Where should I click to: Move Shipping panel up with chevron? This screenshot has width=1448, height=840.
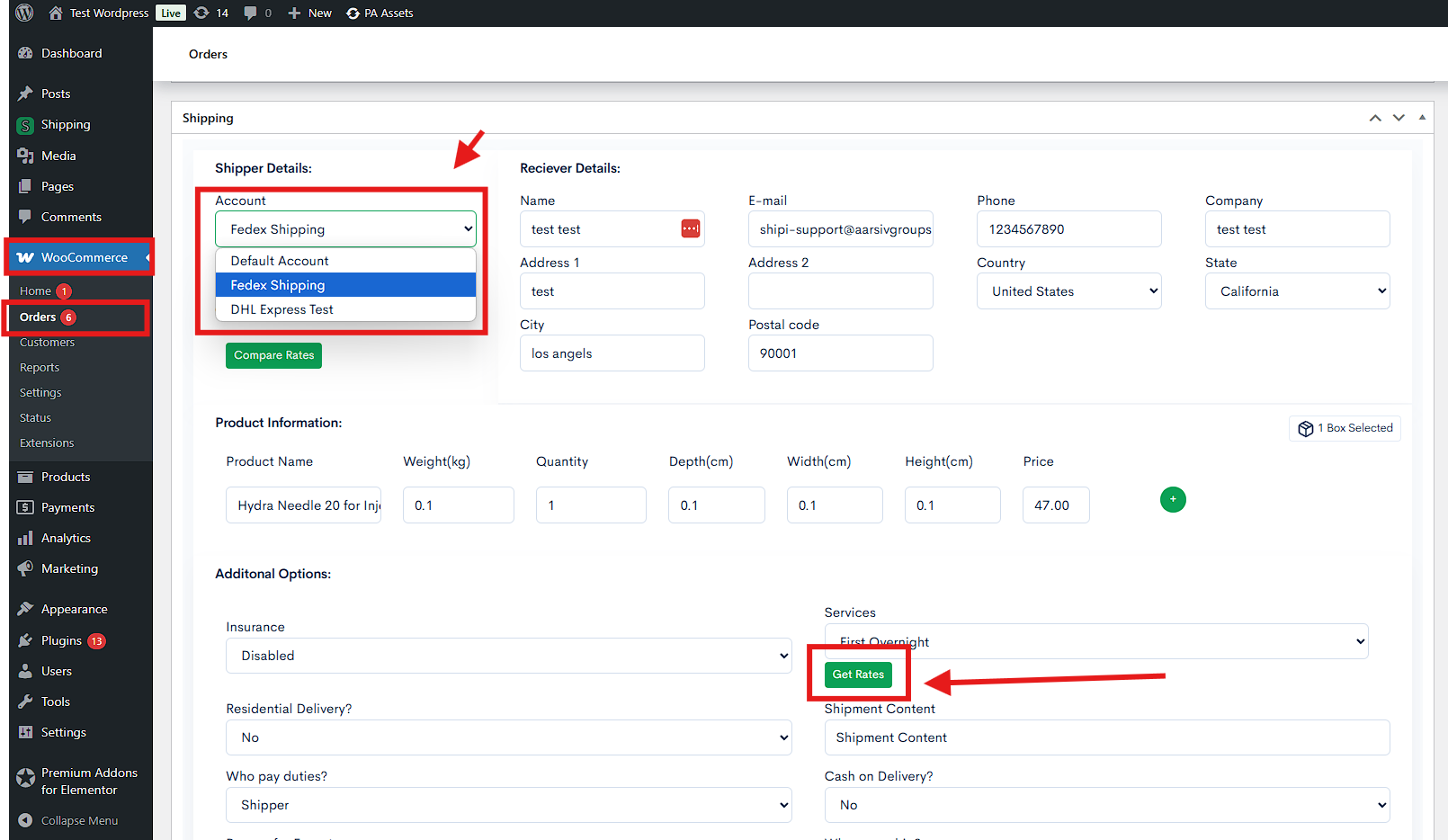click(1375, 118)
